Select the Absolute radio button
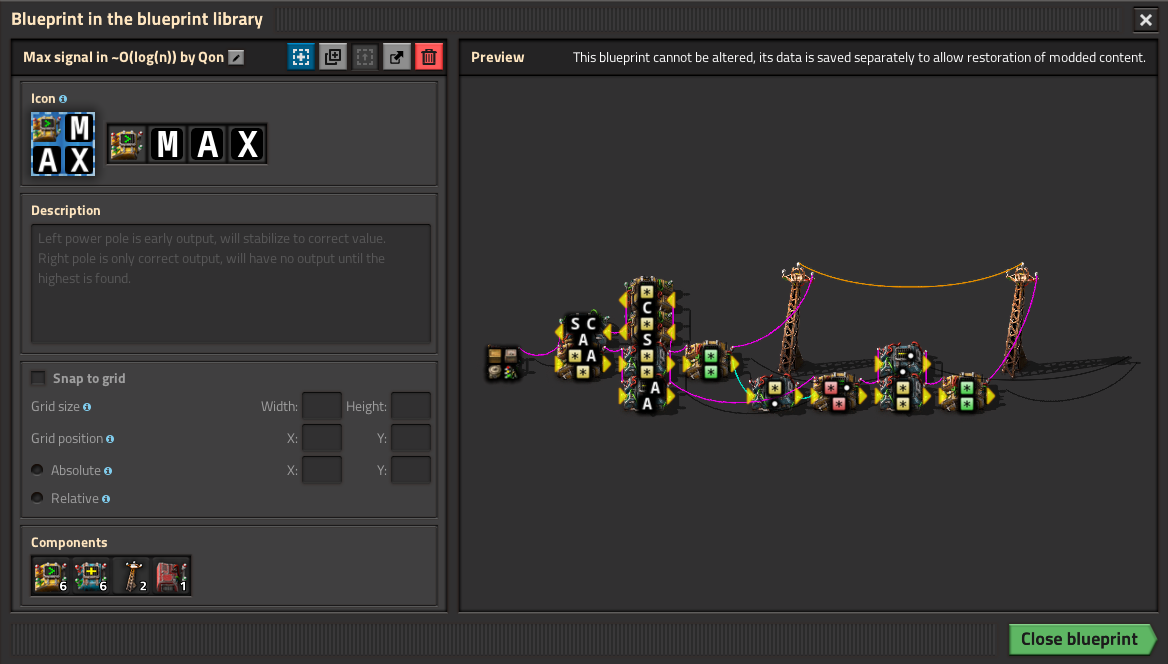The image size is (1168, 664). [x=37, y=469]
